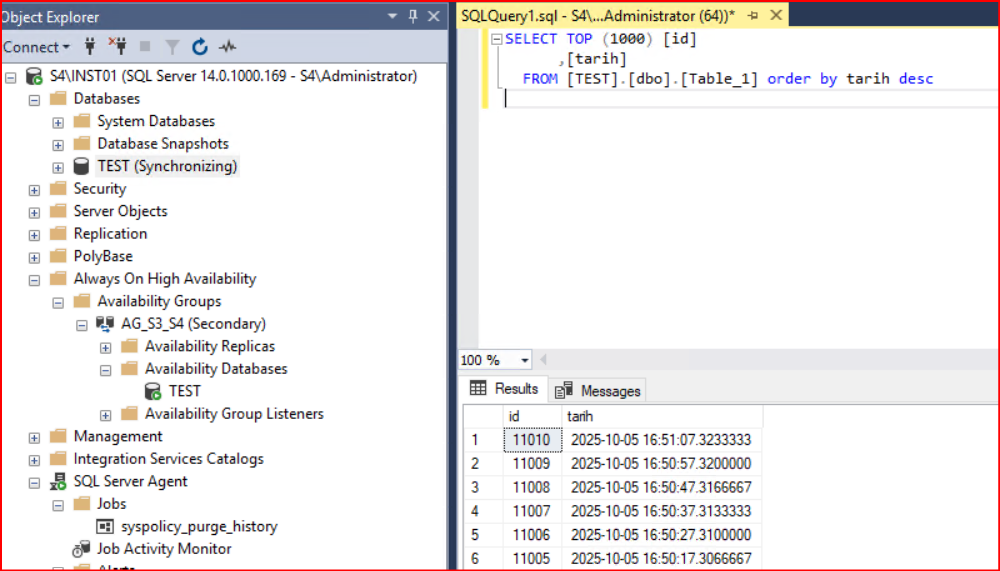This screenshot has height=571, width=1000.
Task: Click the Connect Object Explorer plug icon
Action: pos(89,47)
